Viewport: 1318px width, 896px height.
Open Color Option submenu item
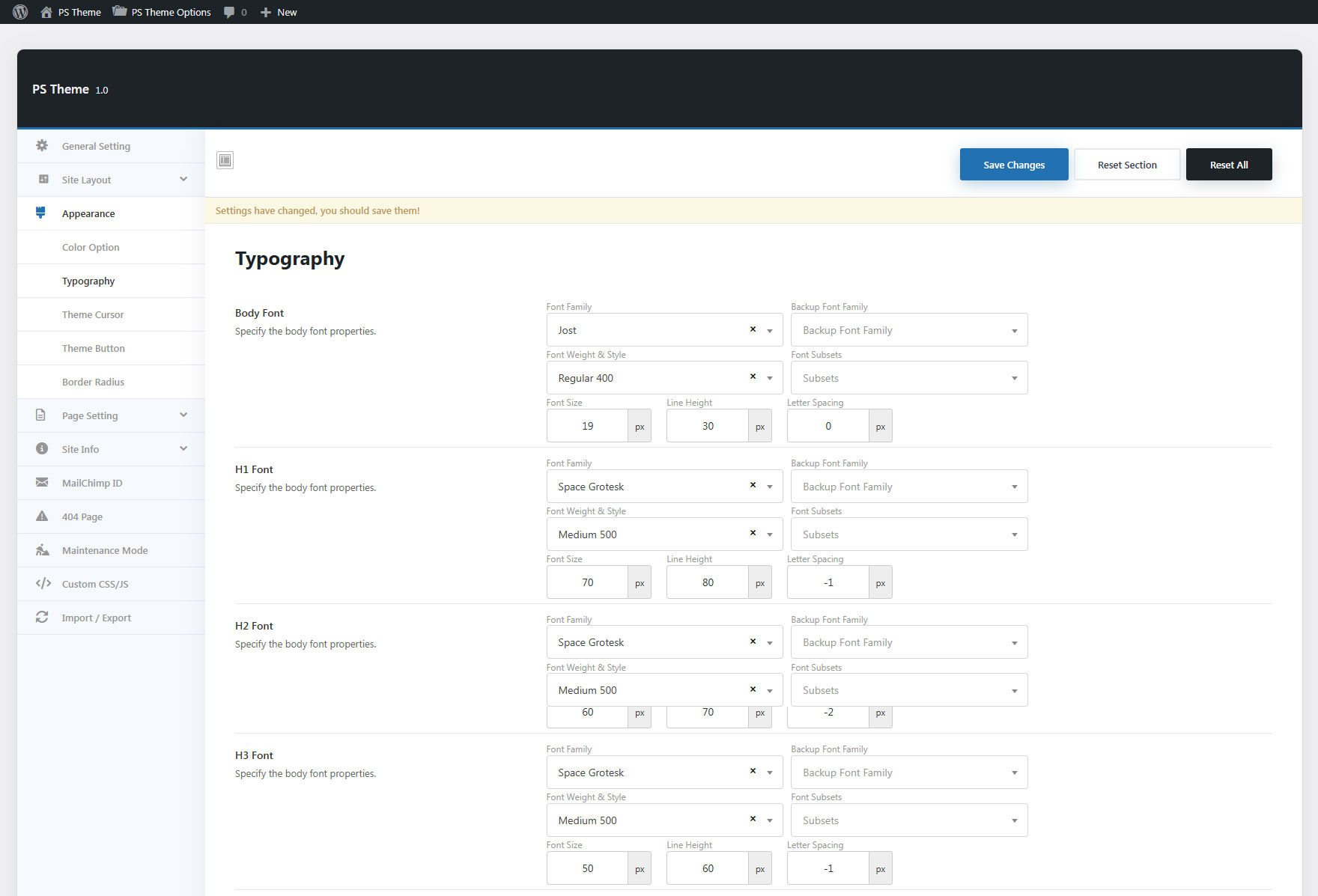click(x=91, y=247)
